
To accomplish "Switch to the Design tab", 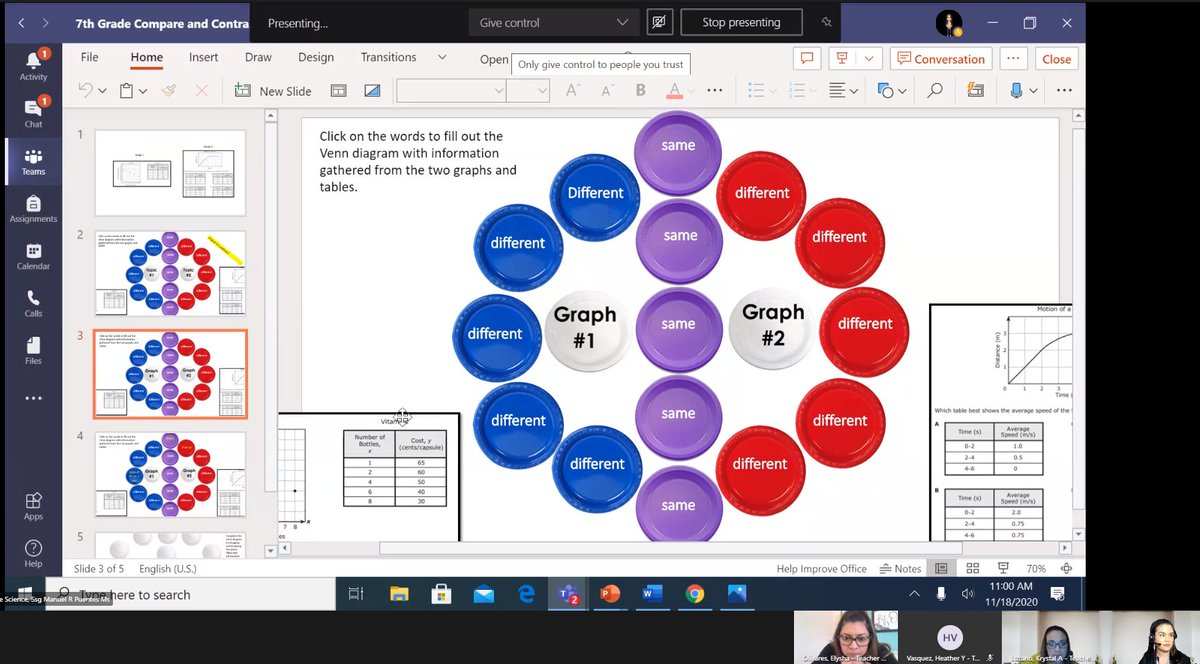I will 316,58.
